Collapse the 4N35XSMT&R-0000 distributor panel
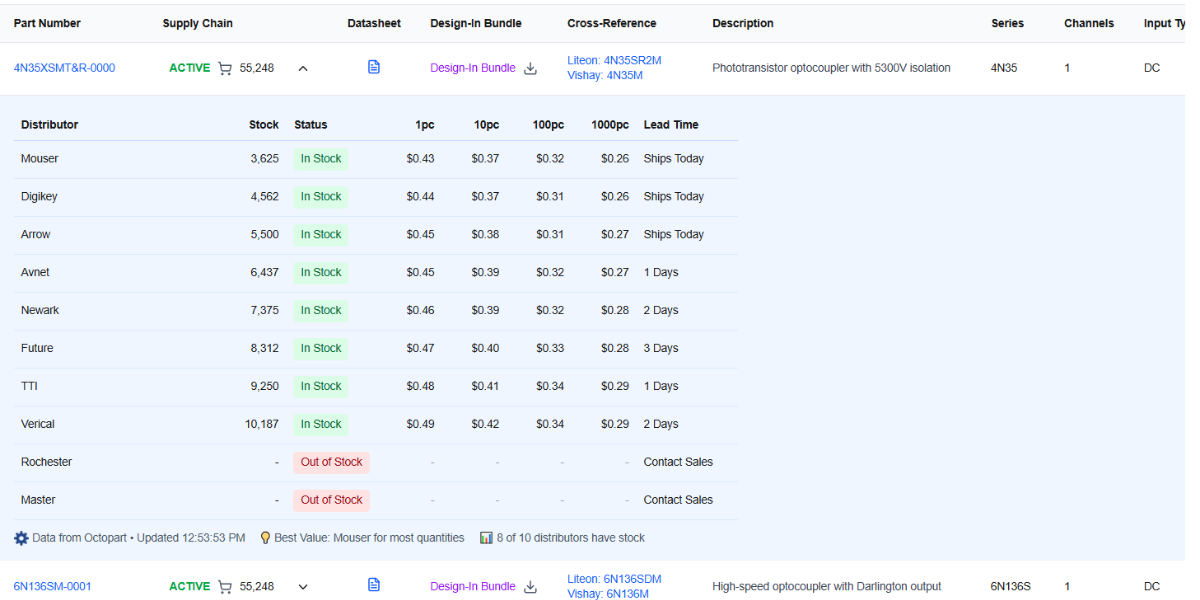This screenshot has width=1200, height=600. [303, 68]
